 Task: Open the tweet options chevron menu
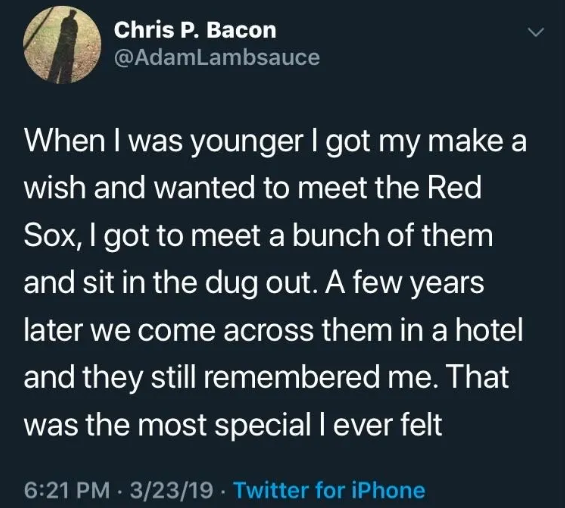coord(535,32)
